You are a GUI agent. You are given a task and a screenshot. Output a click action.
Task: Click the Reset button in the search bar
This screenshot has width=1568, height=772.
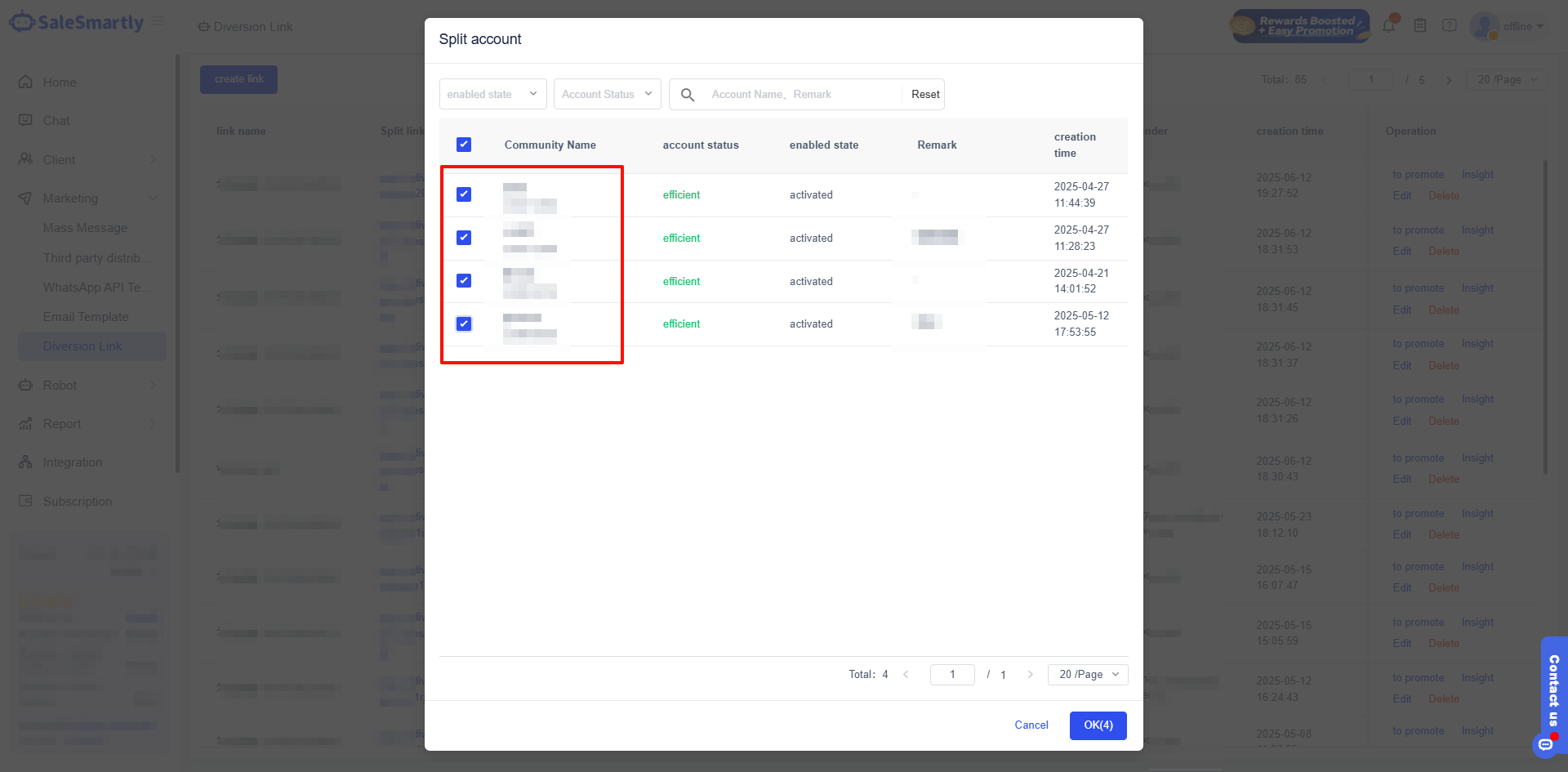(x=925, y=95)
